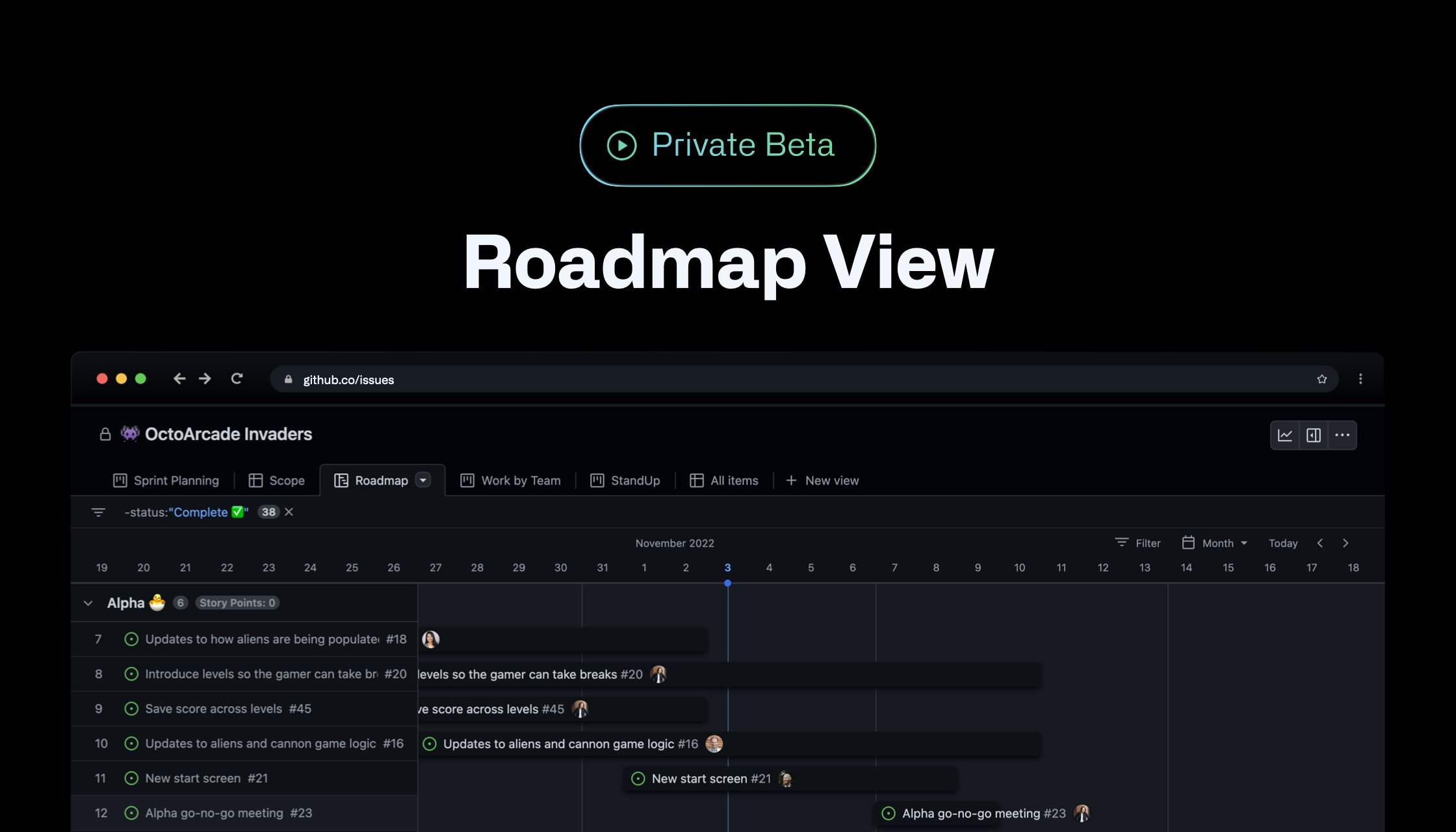Open the insights chart icon

(x=1285, y=435)
